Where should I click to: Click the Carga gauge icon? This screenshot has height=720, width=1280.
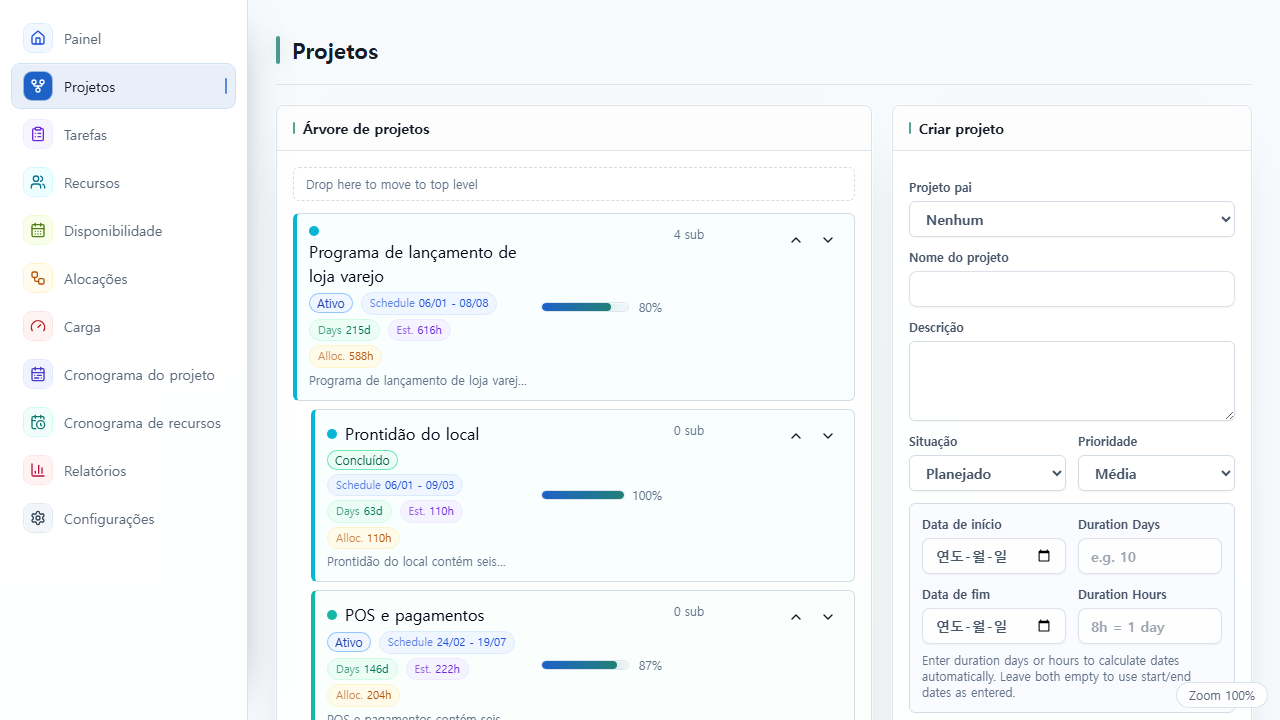(x=38, y=327)
